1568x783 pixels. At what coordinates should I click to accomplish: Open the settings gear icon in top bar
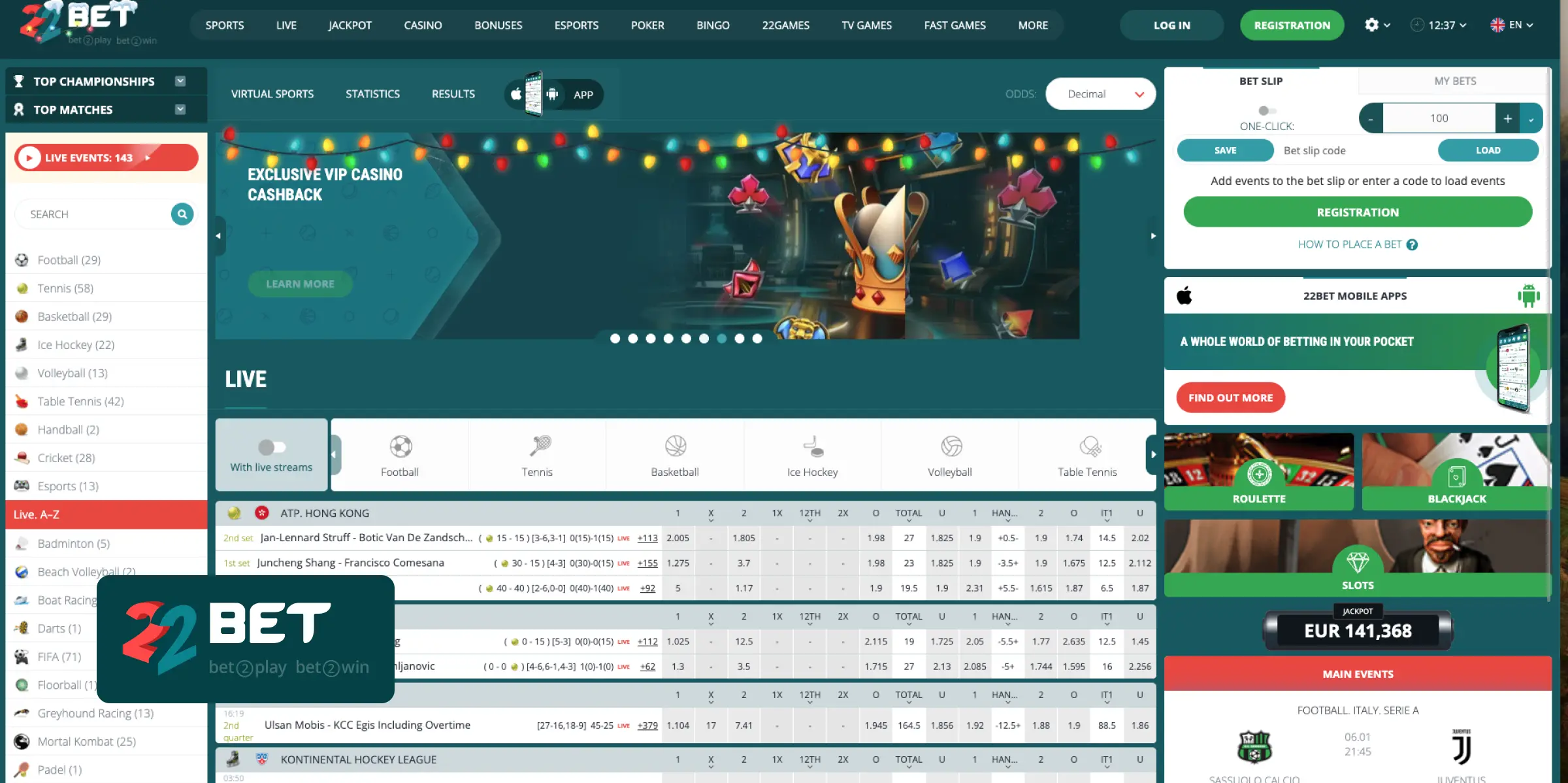1373,25
